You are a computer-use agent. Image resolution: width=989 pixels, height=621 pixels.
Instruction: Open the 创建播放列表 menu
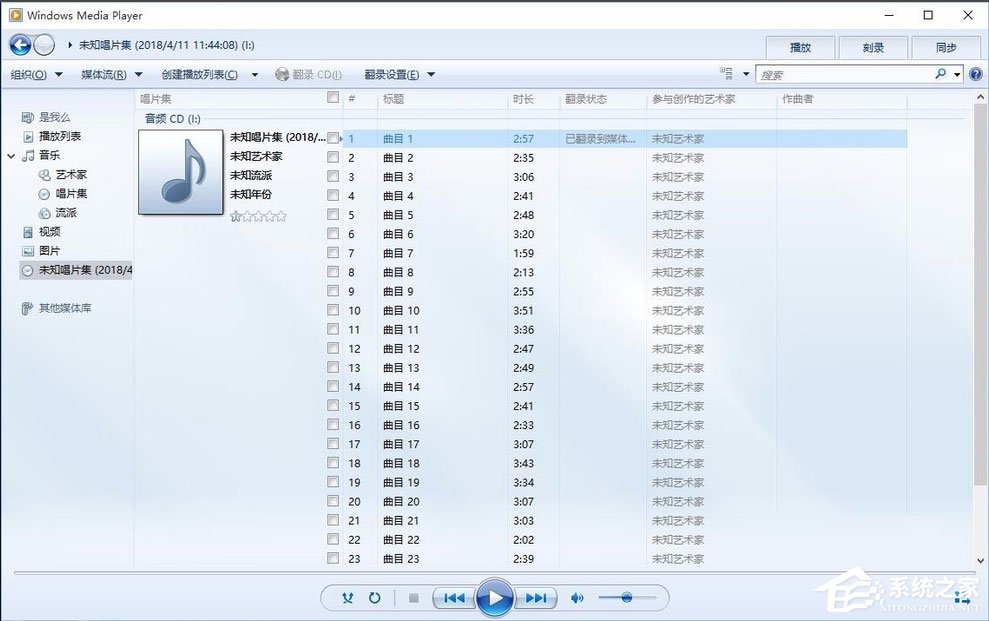(x=200, y=74)
